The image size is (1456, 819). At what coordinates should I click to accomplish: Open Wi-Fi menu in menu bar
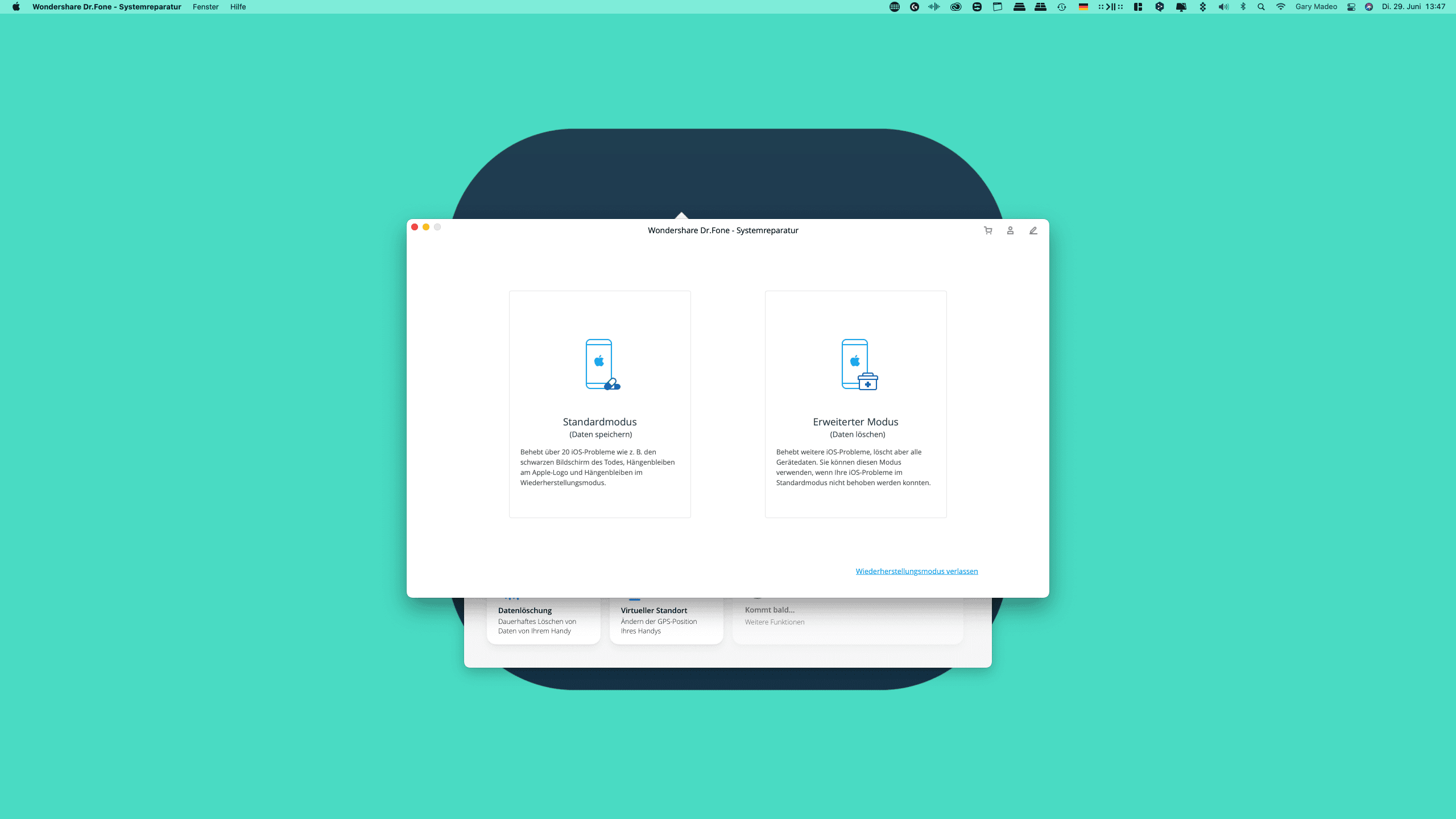pos(1281,7)
